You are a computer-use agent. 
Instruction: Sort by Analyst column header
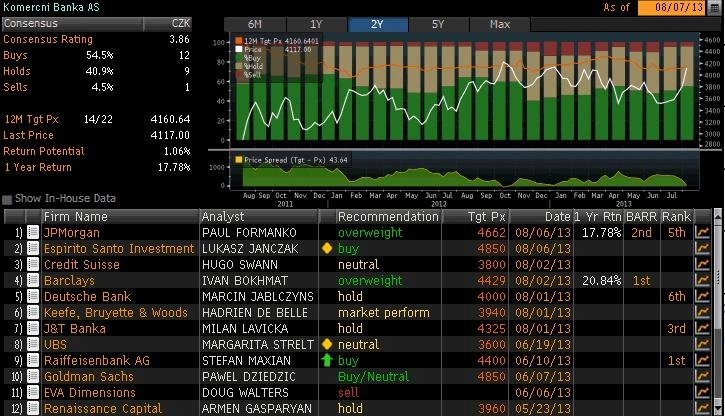[259, 216]
